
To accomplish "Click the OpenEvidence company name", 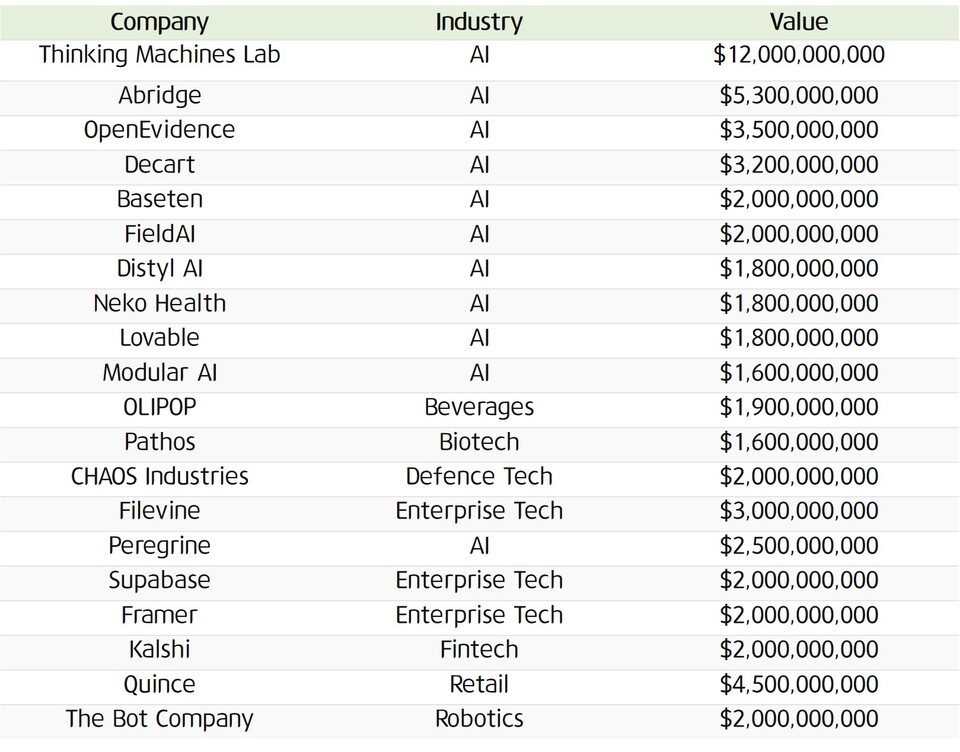I will pyautogui.click(x=160, y=130).
